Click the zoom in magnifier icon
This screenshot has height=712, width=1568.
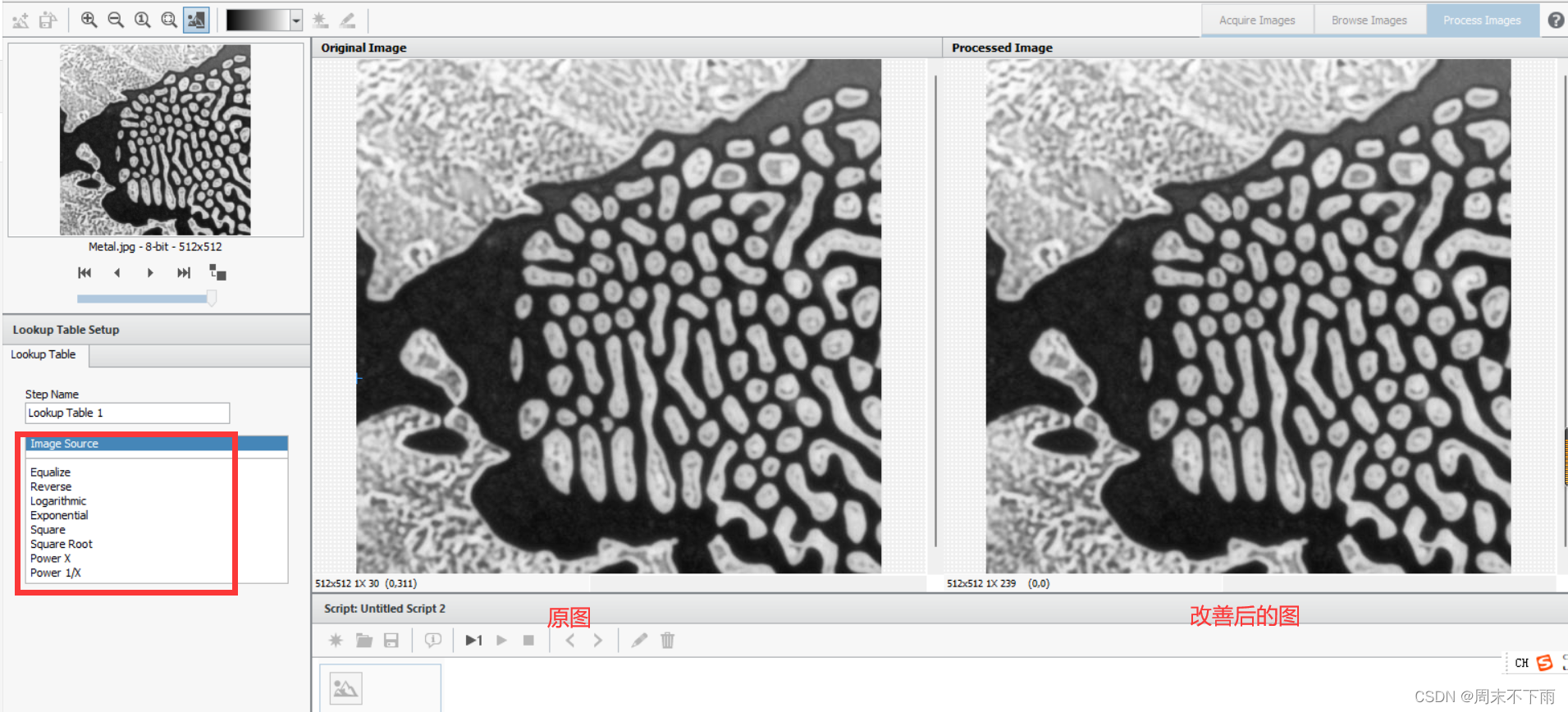coord(89,20)
